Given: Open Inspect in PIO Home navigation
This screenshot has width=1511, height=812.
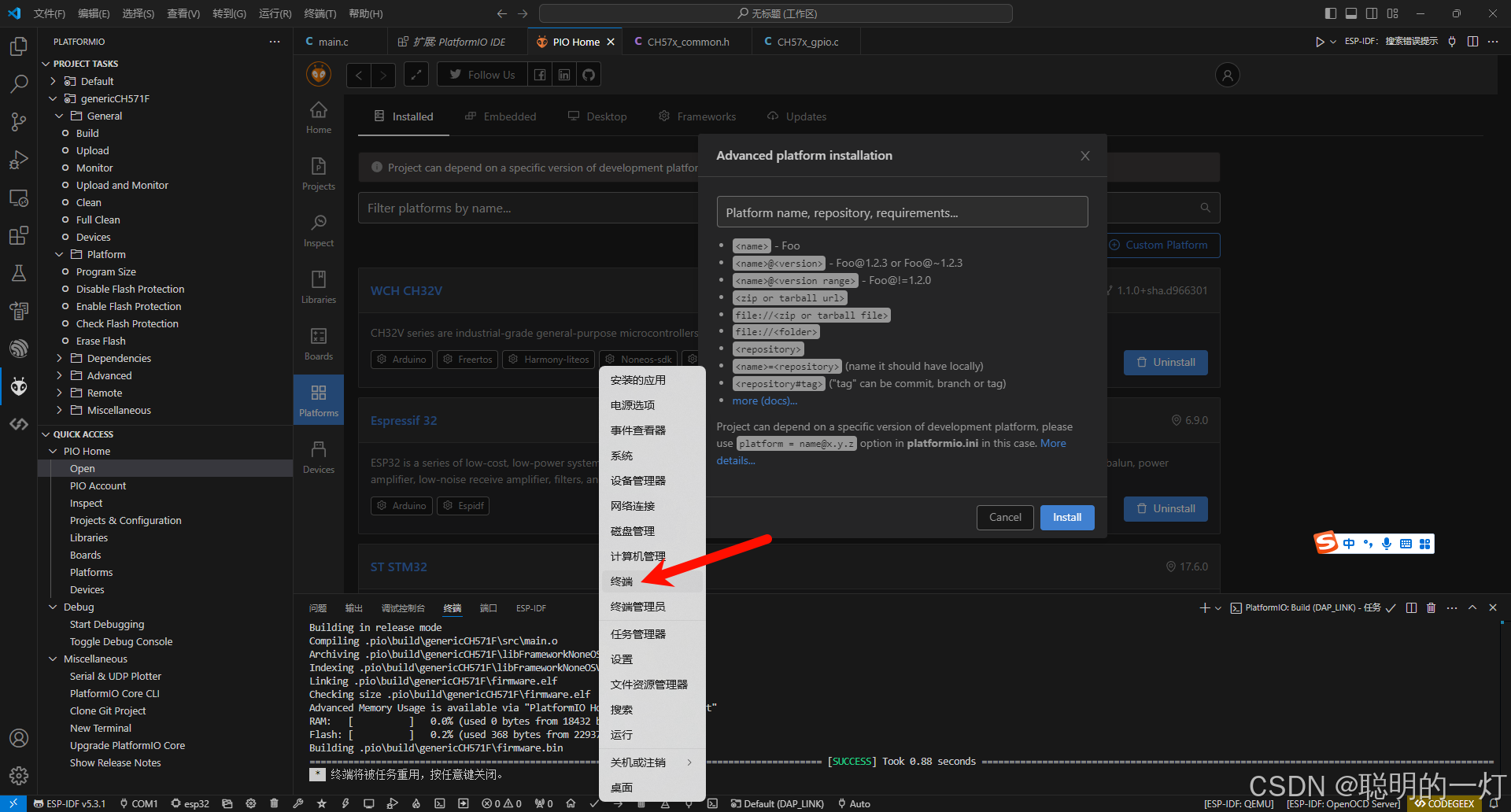Looking at the screenshot, I should coord(318,229).
